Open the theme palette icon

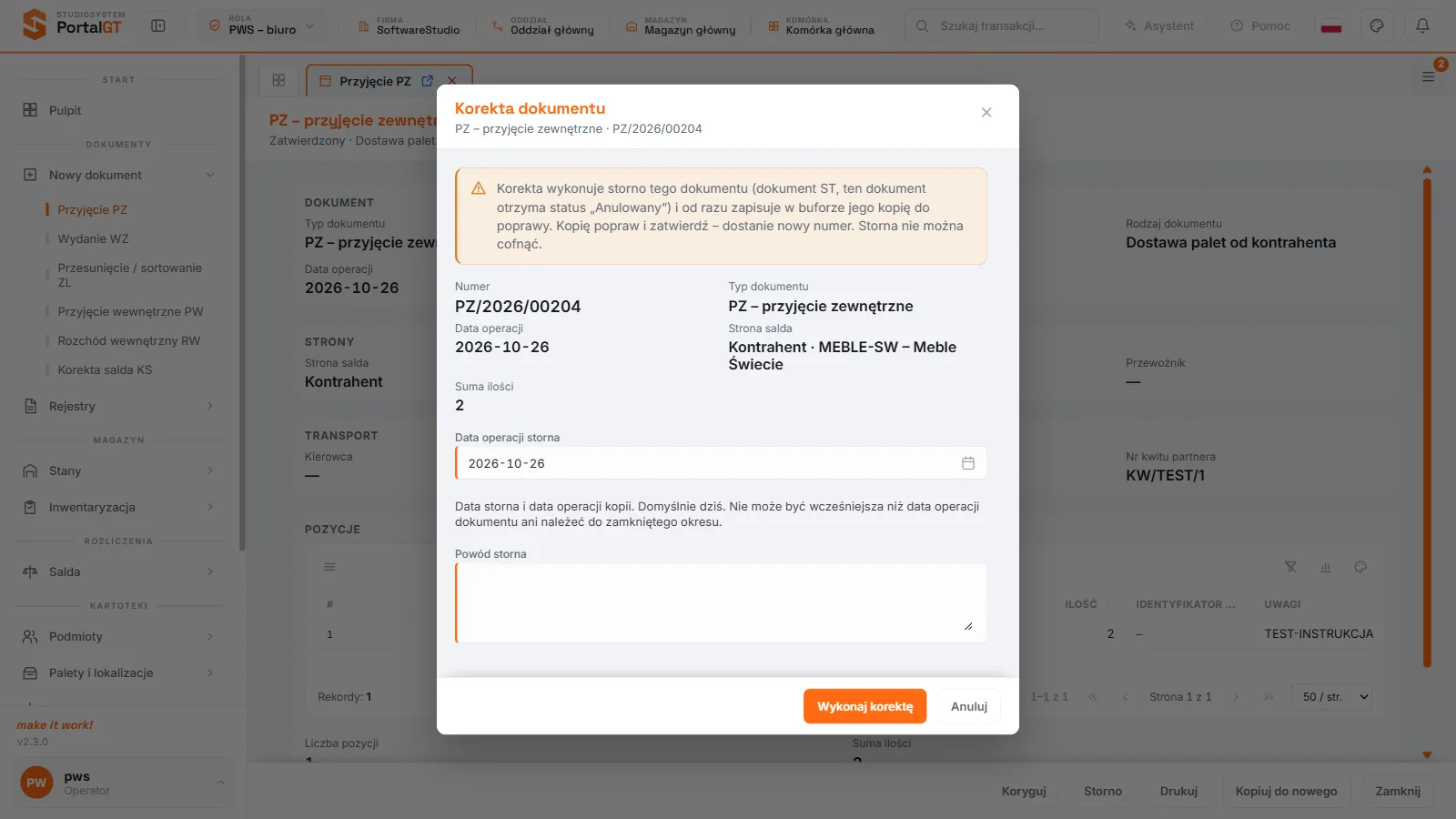1377,25
